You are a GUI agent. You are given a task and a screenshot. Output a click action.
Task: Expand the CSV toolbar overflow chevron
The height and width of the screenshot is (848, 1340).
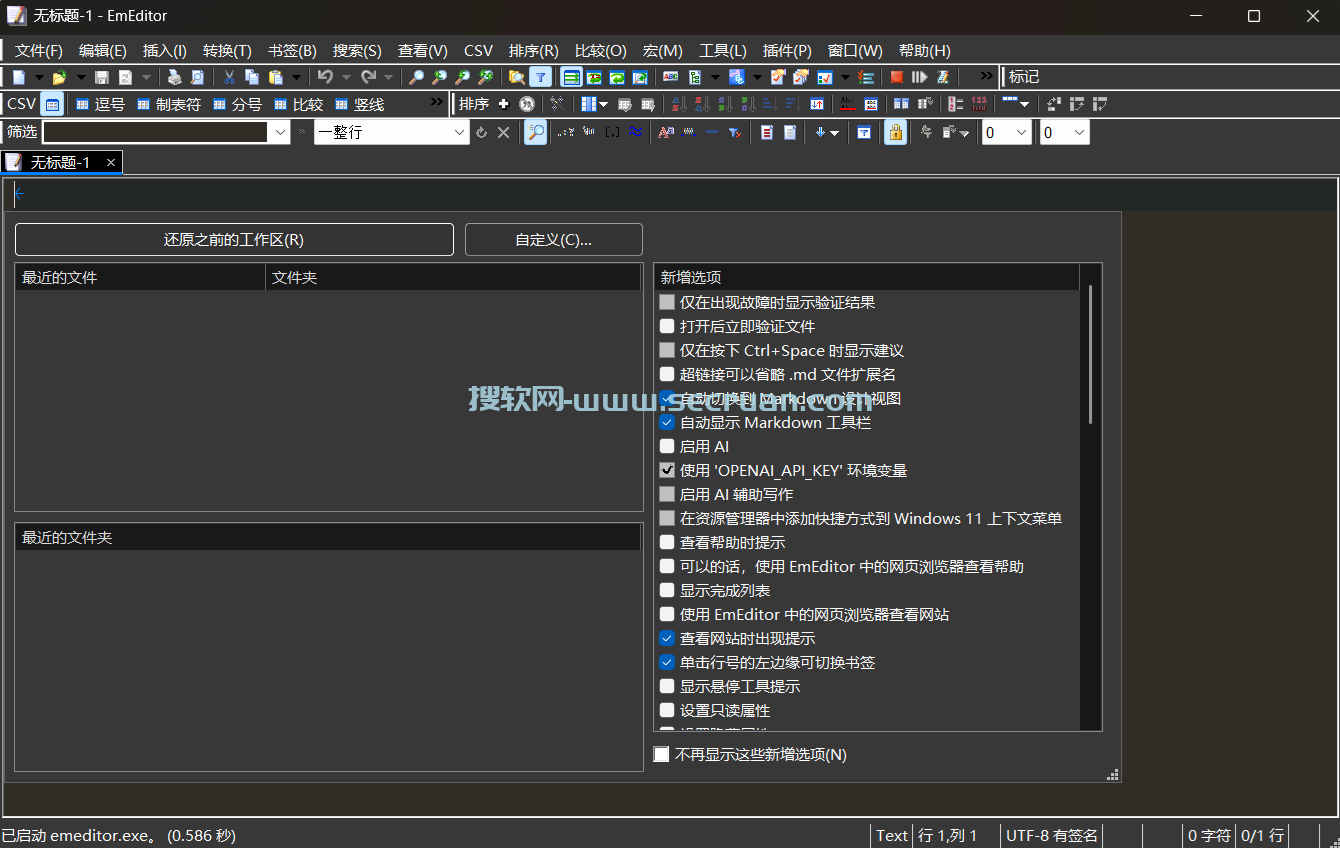click(436, 102)
